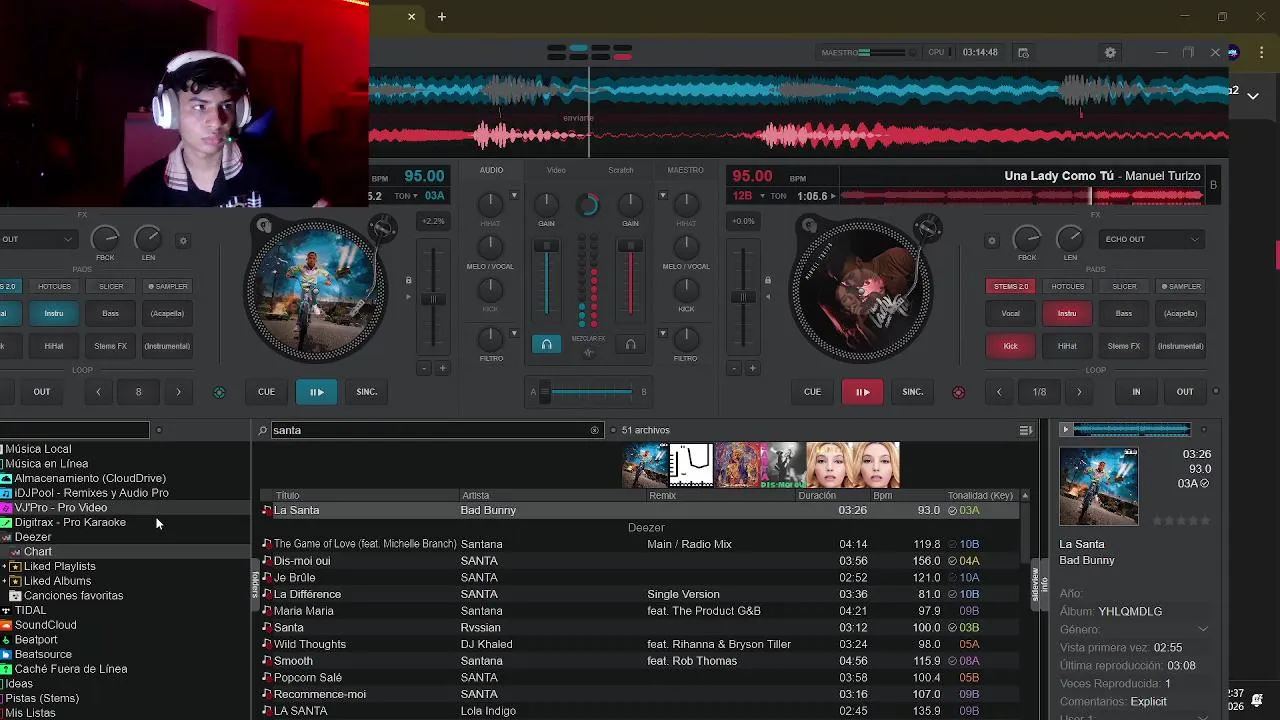Click right deck red quantize target icon

(959, 392)
